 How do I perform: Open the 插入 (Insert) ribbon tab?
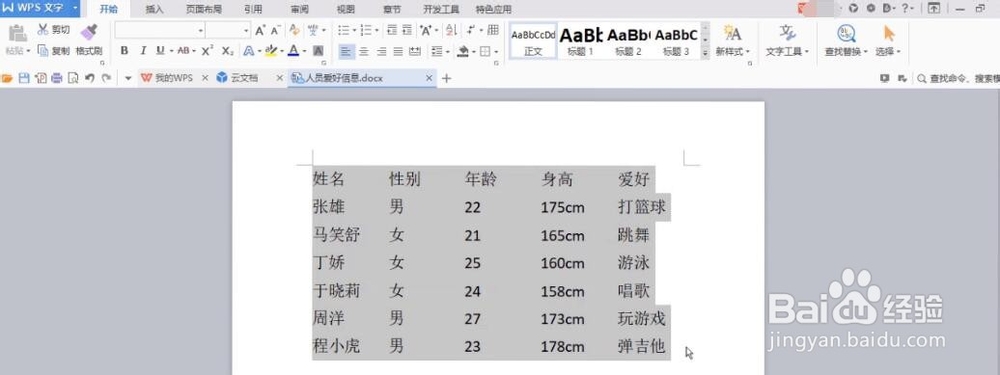[154, 9]
